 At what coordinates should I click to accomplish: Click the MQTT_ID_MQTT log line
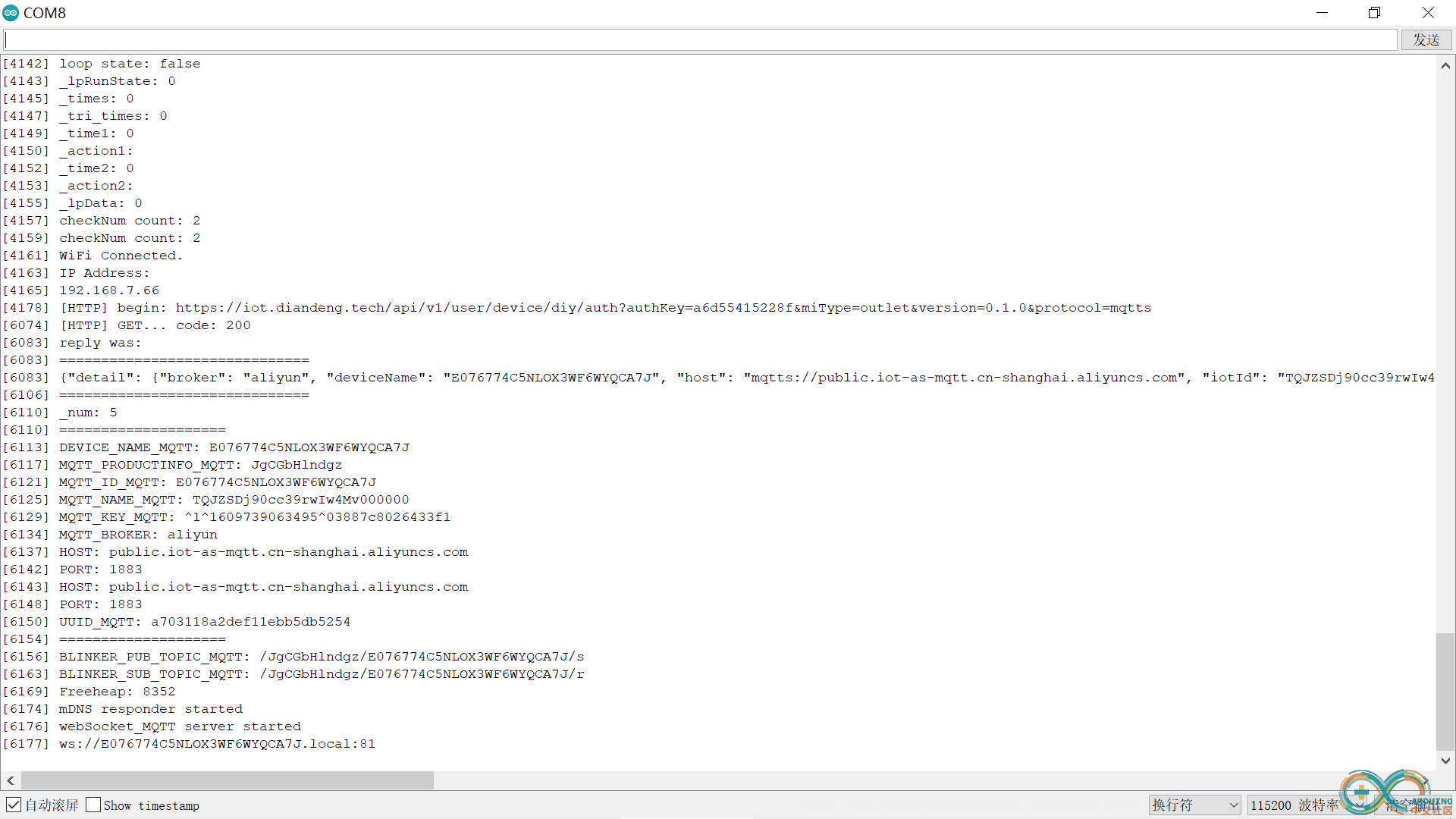(190, 482)
